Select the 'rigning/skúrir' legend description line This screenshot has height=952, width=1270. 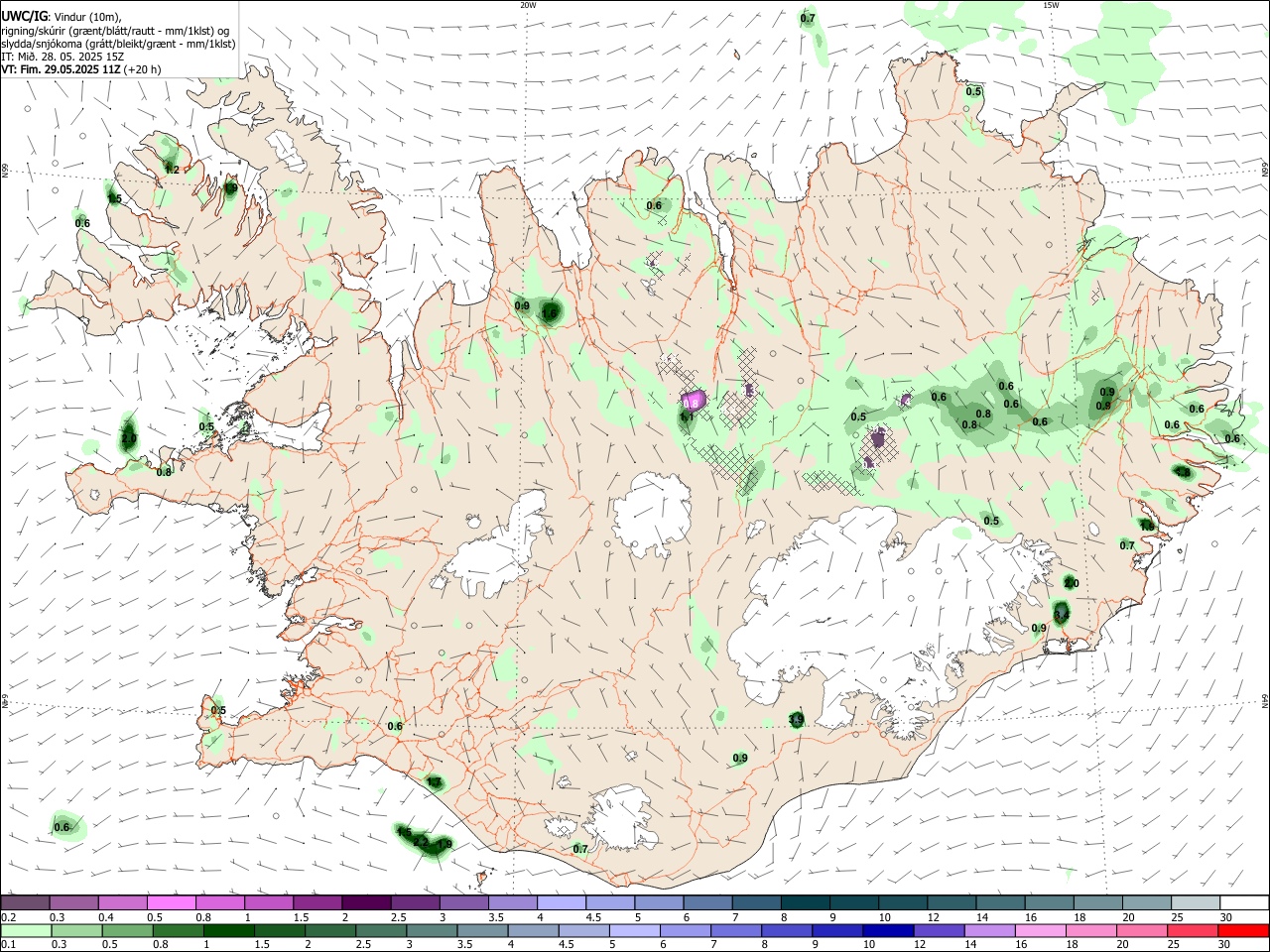pos(114,31)
